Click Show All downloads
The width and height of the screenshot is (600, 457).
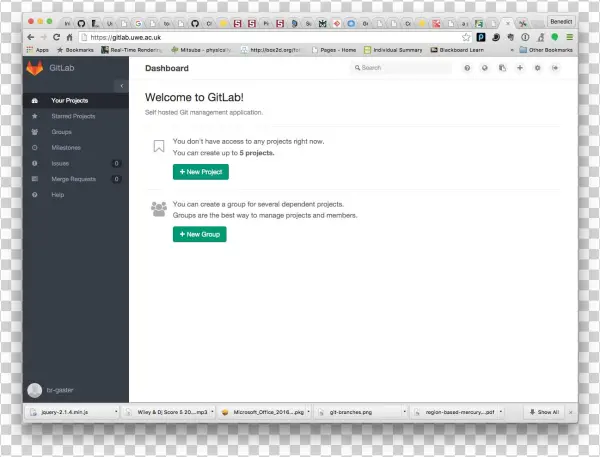pyautogui.click(x=544, y=412)
